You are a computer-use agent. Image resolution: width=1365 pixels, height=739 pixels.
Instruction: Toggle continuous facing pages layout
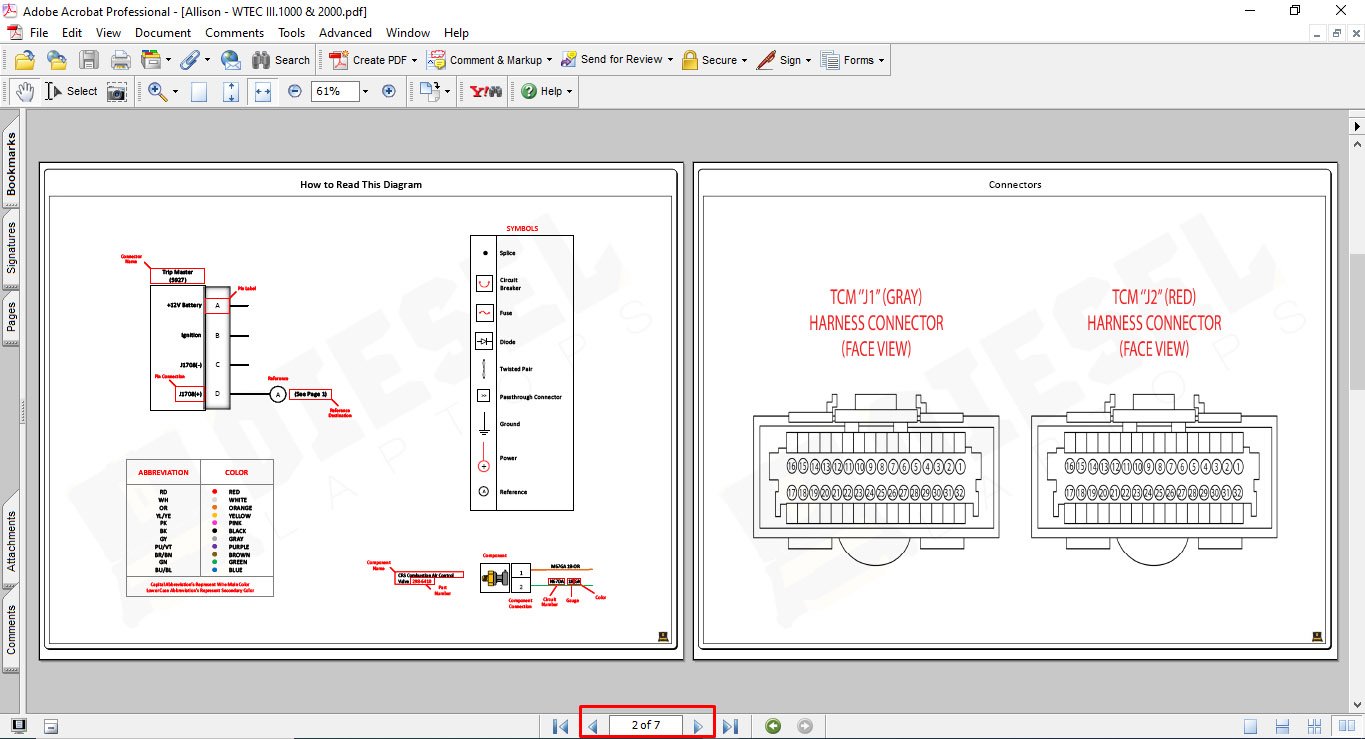(1315, 726)
